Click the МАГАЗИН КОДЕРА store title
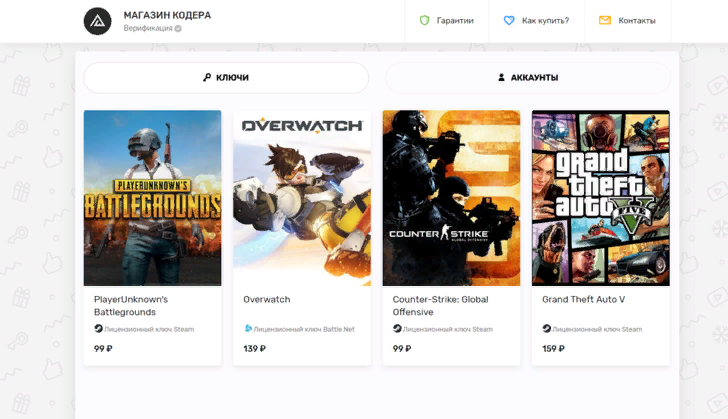The height and width of the screenshot is (419, 728). [167, 15]
